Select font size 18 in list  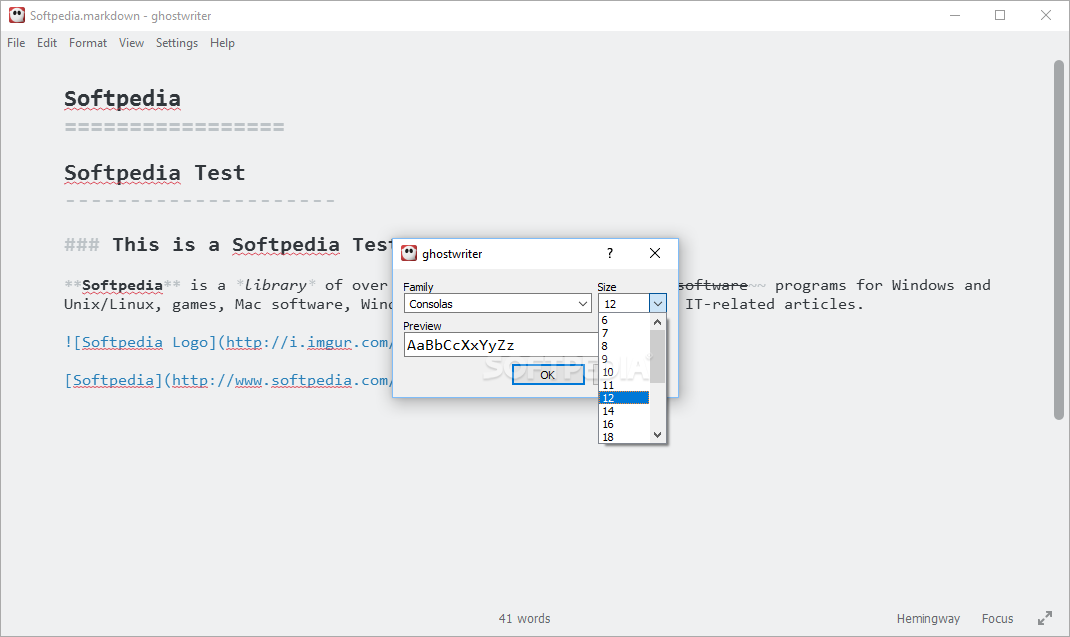624,437
